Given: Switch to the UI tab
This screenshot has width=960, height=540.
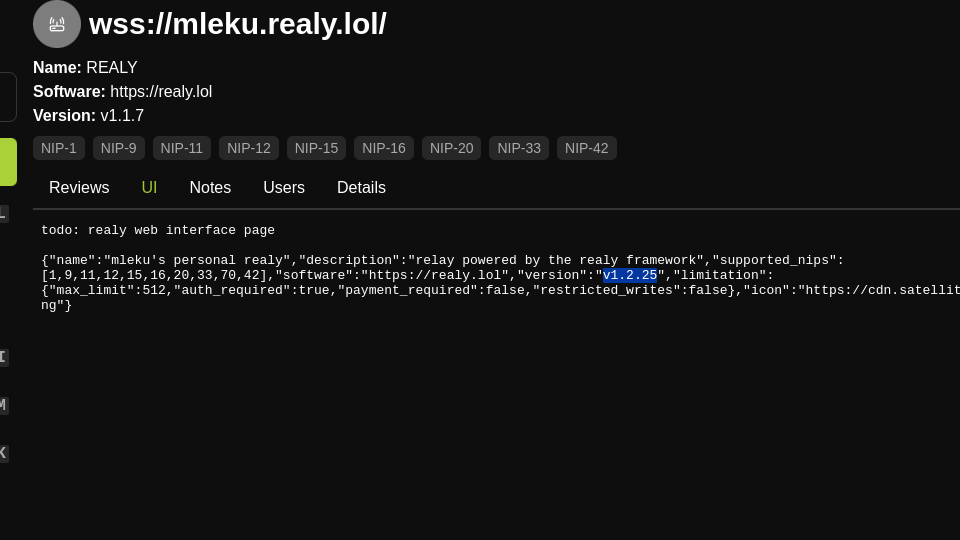Looking at the screenshot, I should pos(149,187).
